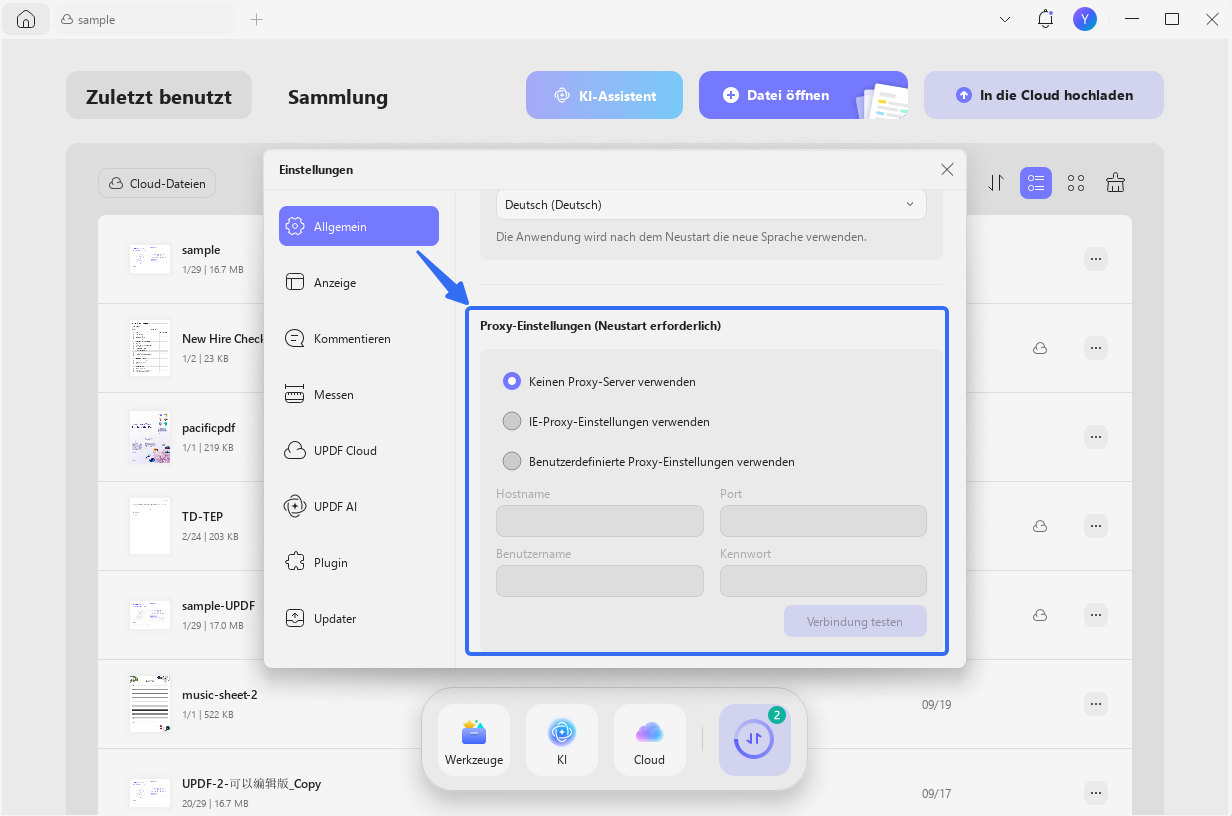Open more options for sample file
This screenshot has height=816, width=1232.
[1096, 259]
